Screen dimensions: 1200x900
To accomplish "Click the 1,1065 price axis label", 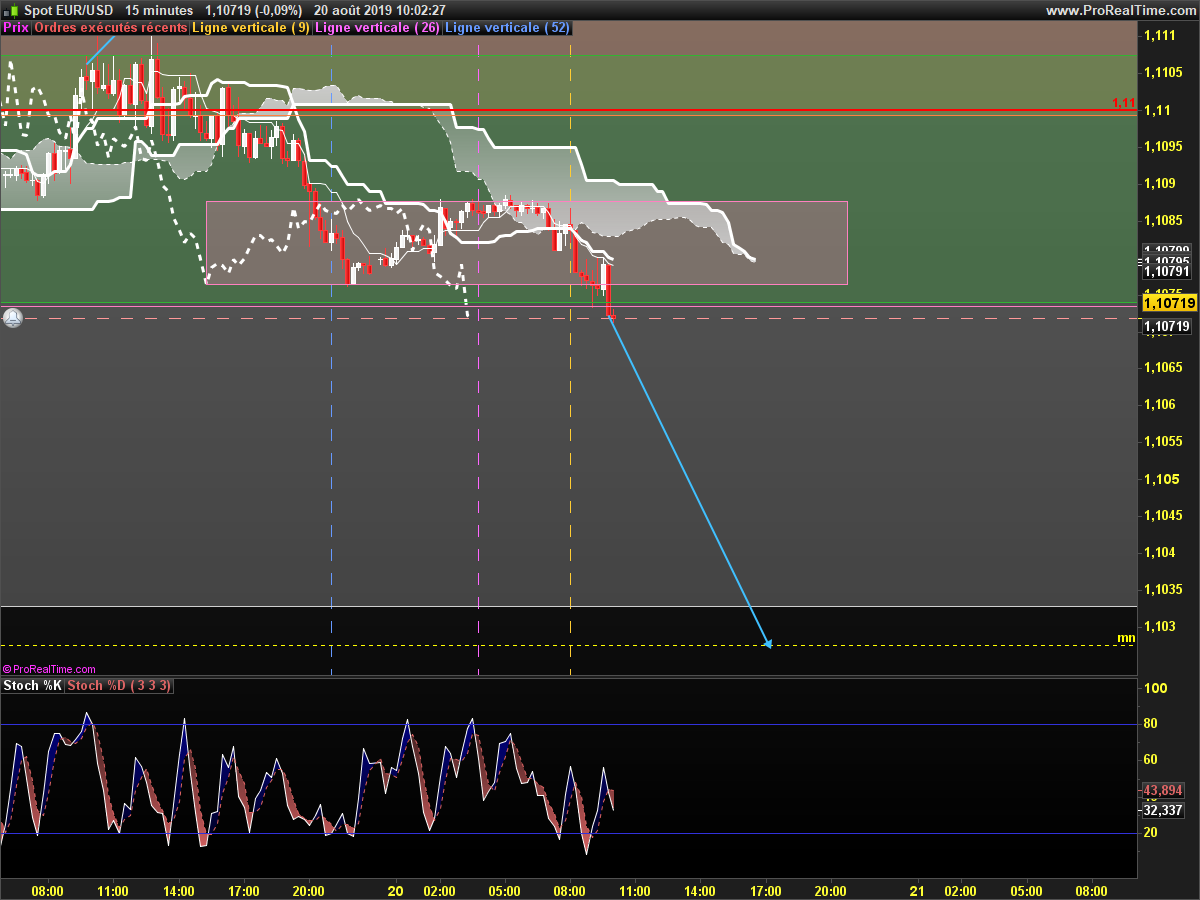I will [x=1162, y=367].
